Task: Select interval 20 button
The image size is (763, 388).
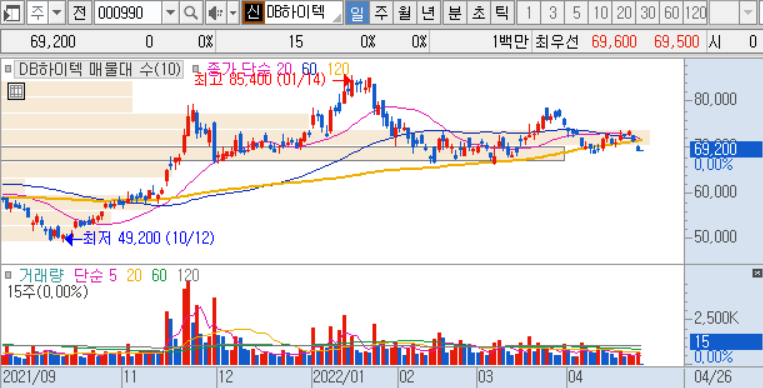Action: tap(624, 13)
